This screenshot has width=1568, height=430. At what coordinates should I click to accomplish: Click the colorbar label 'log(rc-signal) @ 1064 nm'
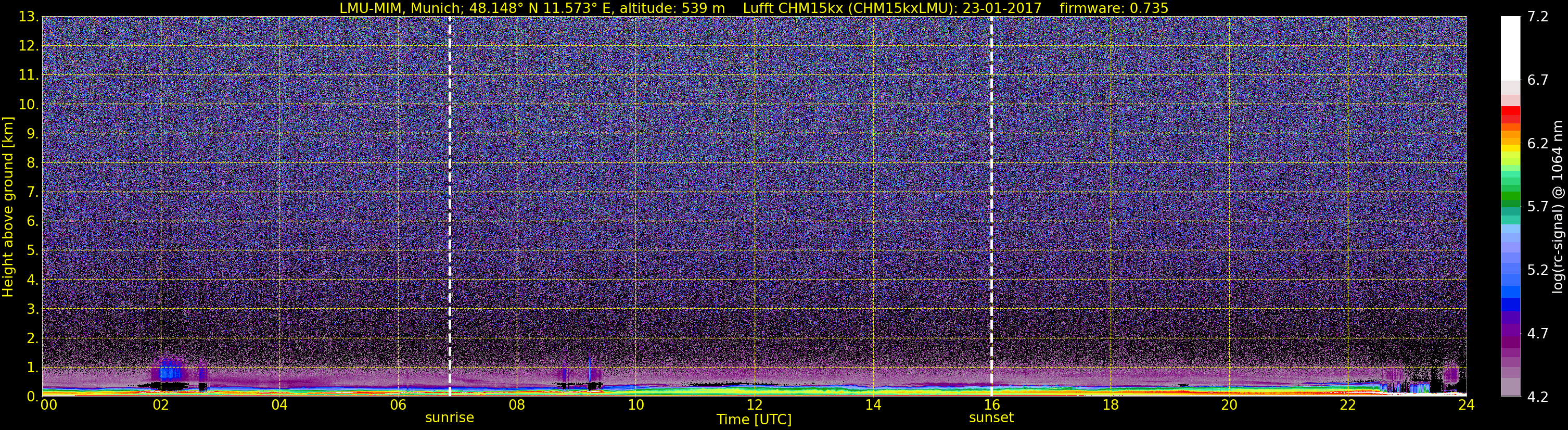coord(1558,207)
